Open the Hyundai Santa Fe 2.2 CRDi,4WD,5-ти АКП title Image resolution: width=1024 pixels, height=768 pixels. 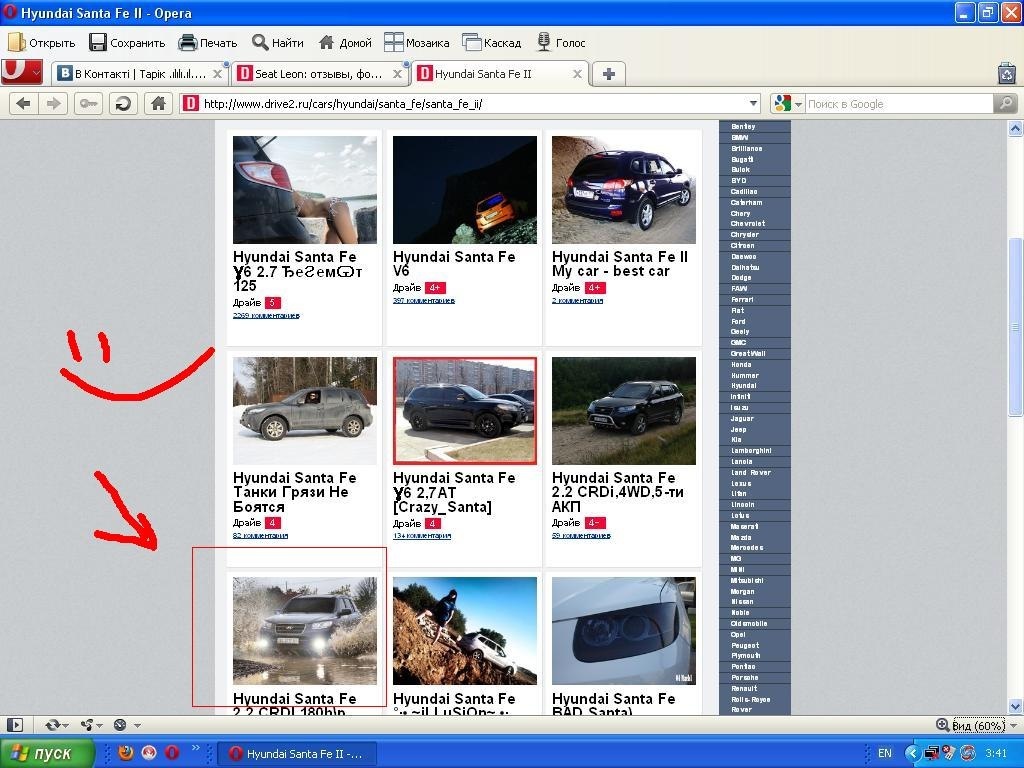[x=617, y=492]
